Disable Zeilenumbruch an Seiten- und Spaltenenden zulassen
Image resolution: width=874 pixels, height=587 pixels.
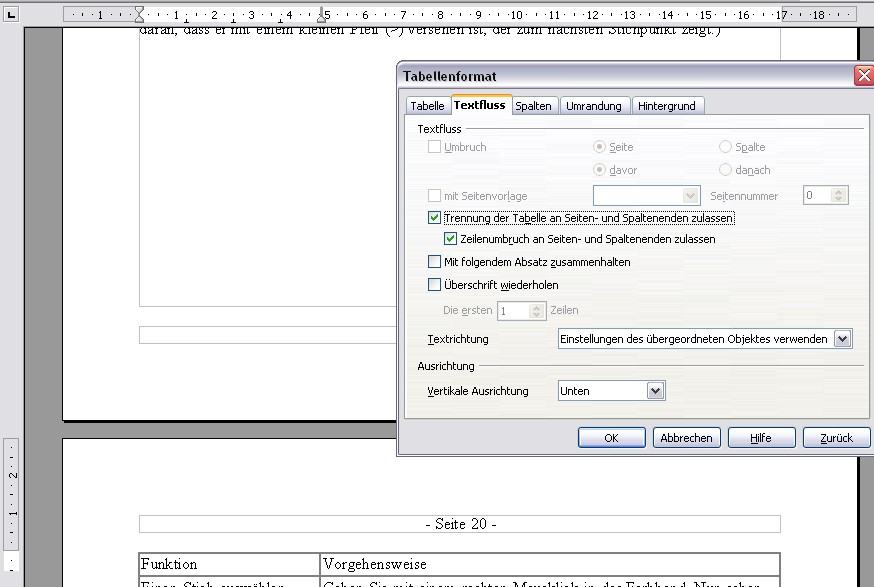pyautogui.click(x=451, y=240)
